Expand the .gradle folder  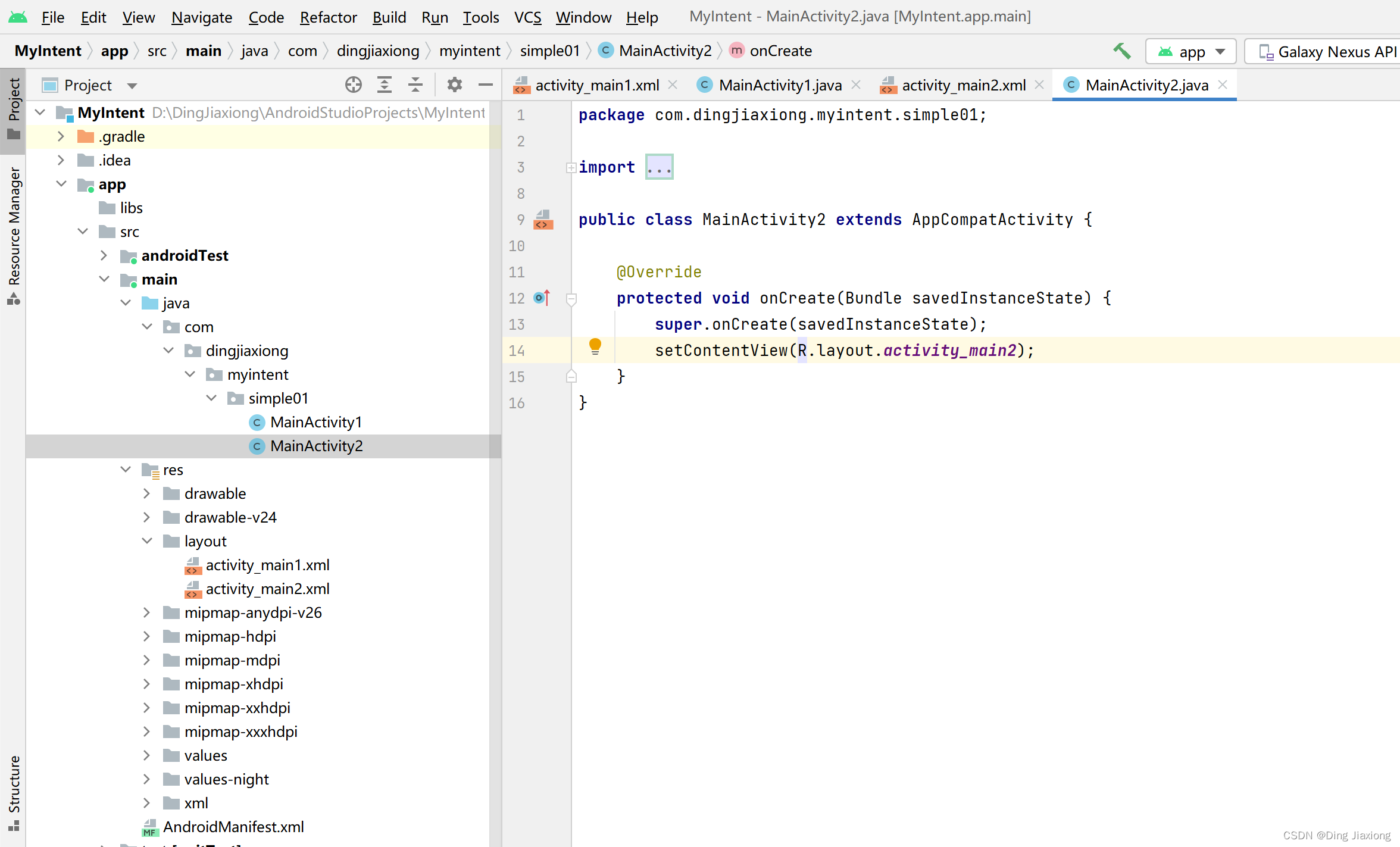point(61,136)
